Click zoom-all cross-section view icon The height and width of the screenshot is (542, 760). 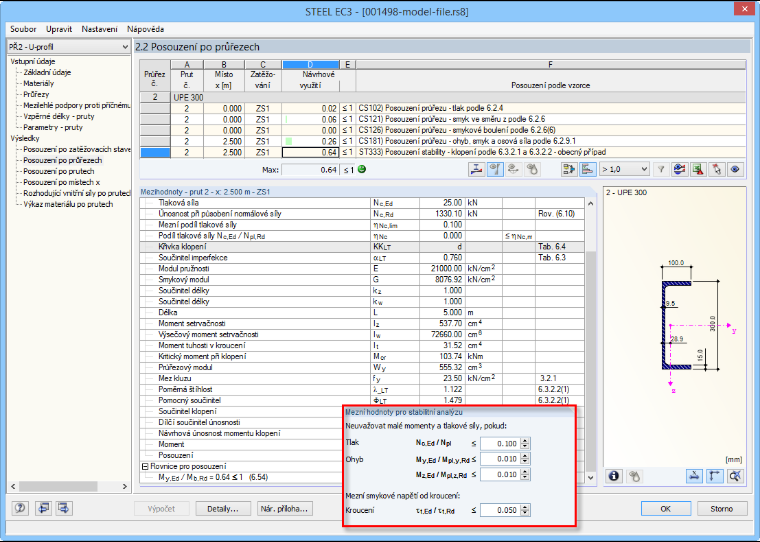[735, 476]
